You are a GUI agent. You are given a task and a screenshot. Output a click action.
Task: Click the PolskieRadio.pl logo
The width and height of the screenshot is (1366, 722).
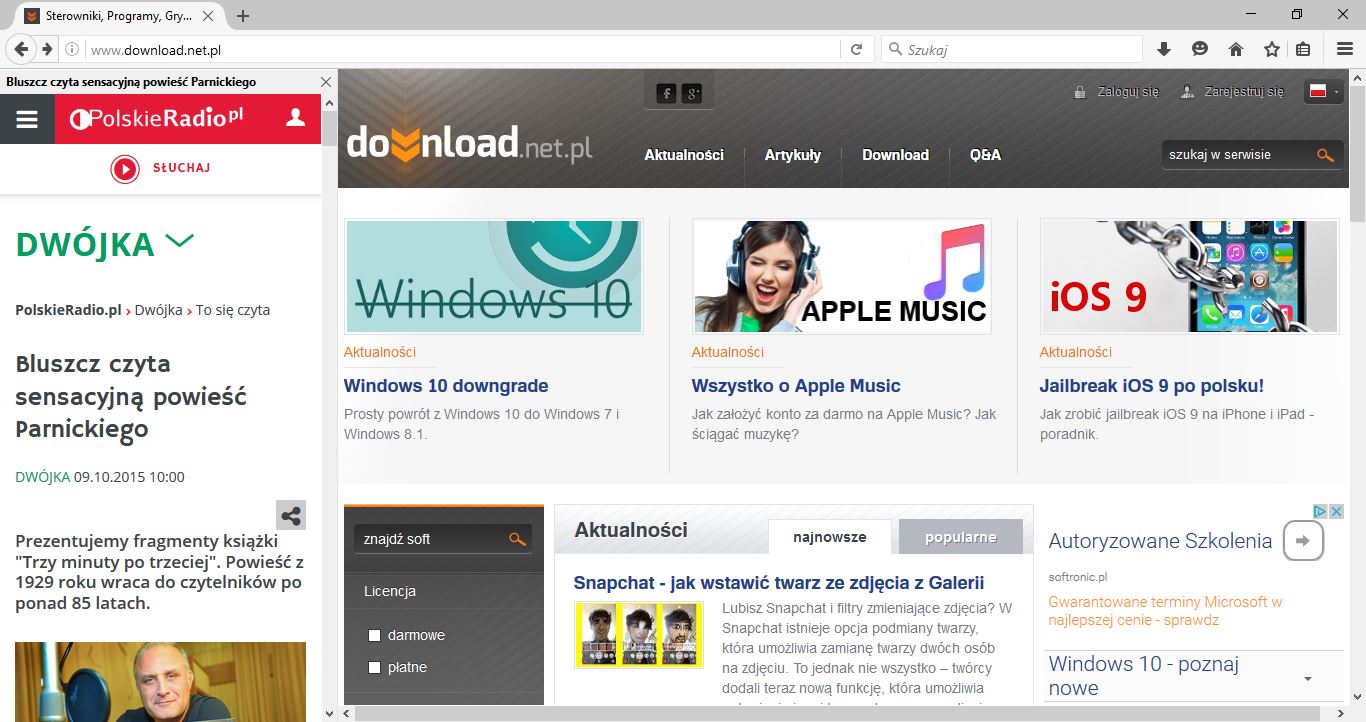(x=157, y=119)
